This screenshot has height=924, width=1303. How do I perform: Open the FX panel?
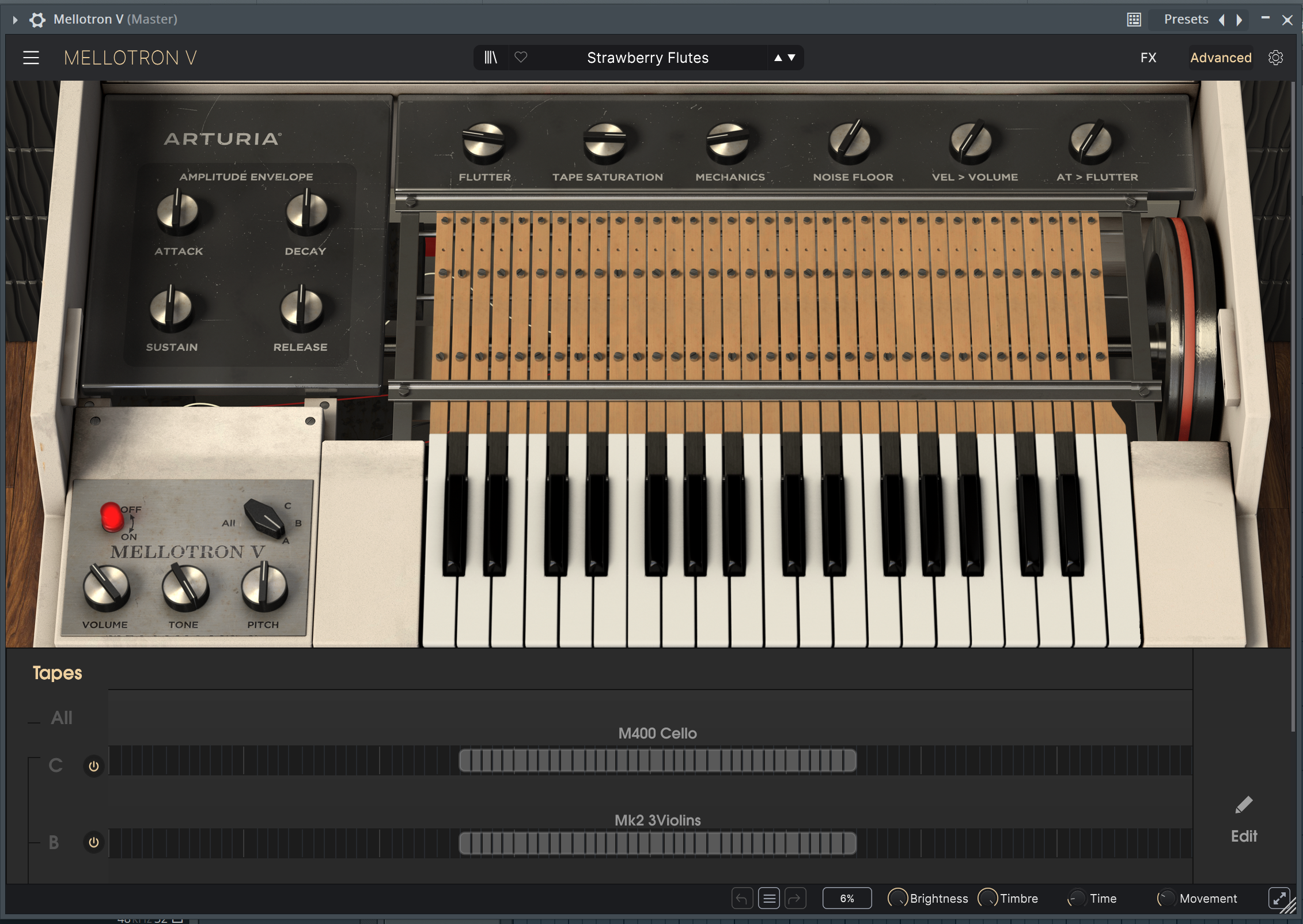pyautogui.click(x=1148, y=58)
